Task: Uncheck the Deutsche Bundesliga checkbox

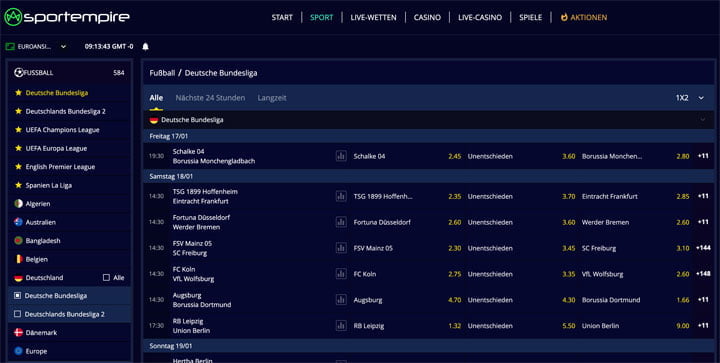Action: pyautogui.click(x=17, y=296)
